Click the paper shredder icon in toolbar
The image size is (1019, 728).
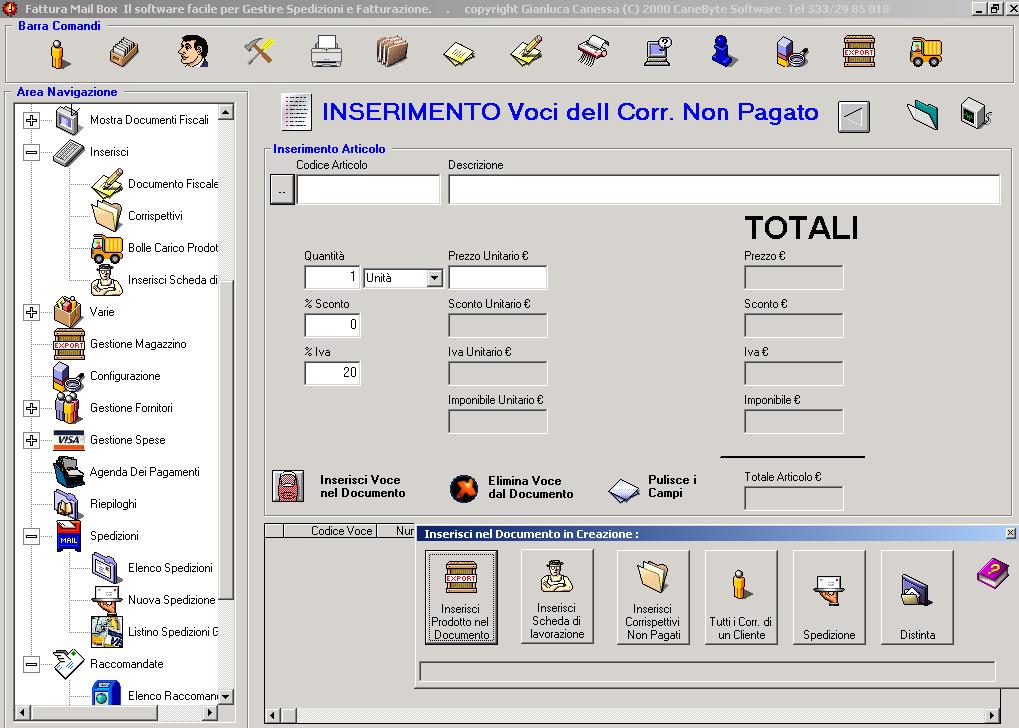pos(592,51)
